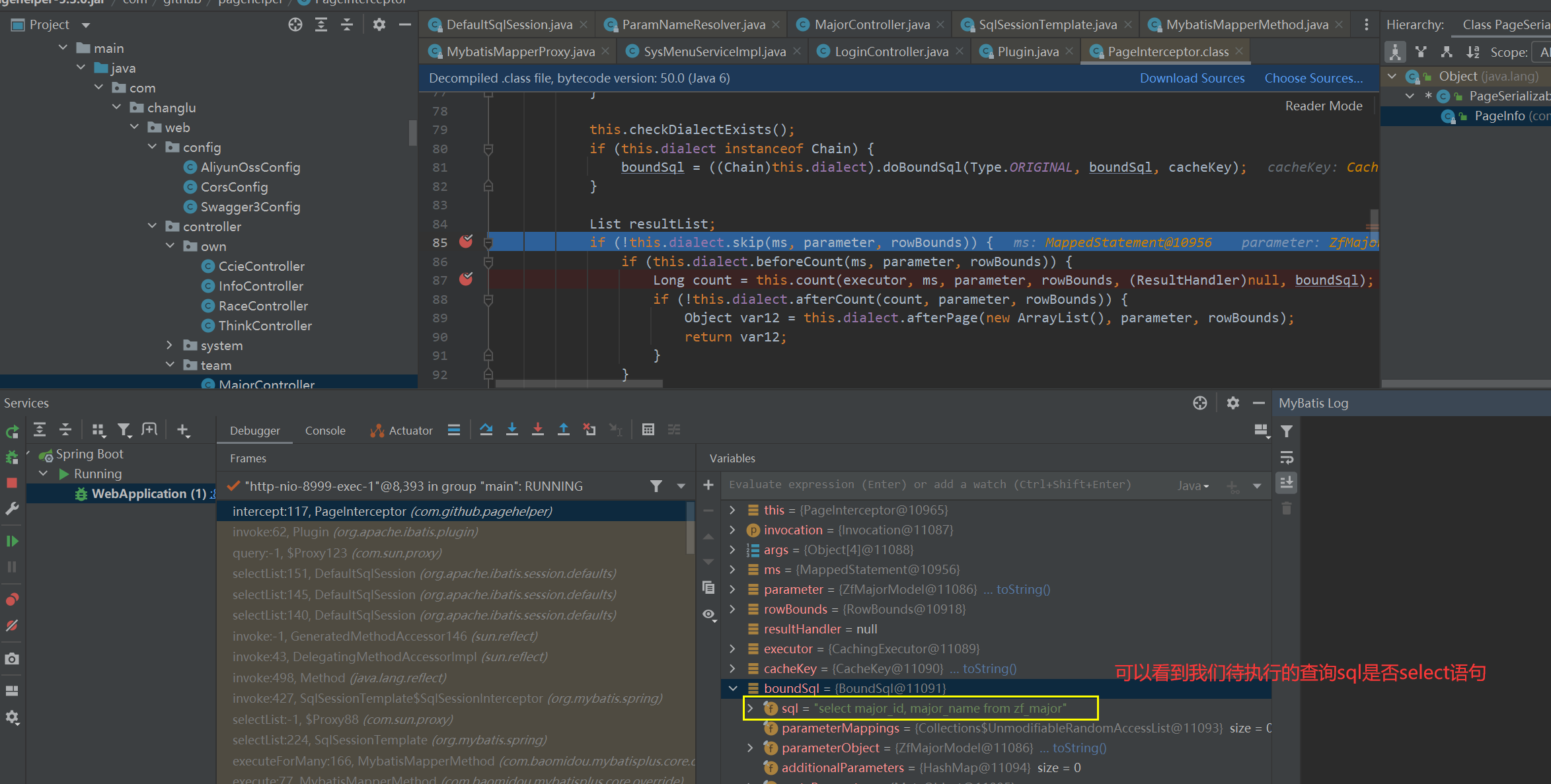Collapse the boundSql variable node
Screen dimensions: 1551x784
click(x=733, y=688)
